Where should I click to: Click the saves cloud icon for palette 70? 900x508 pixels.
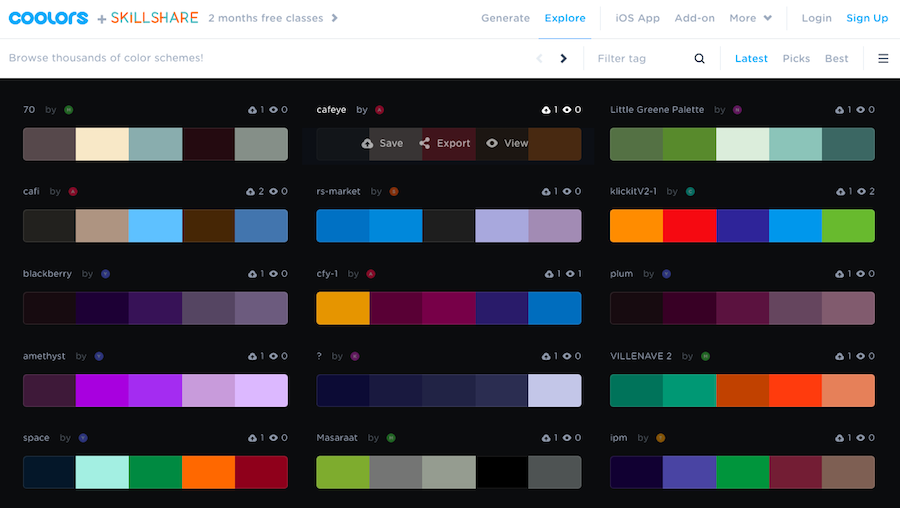pos(252,110)
